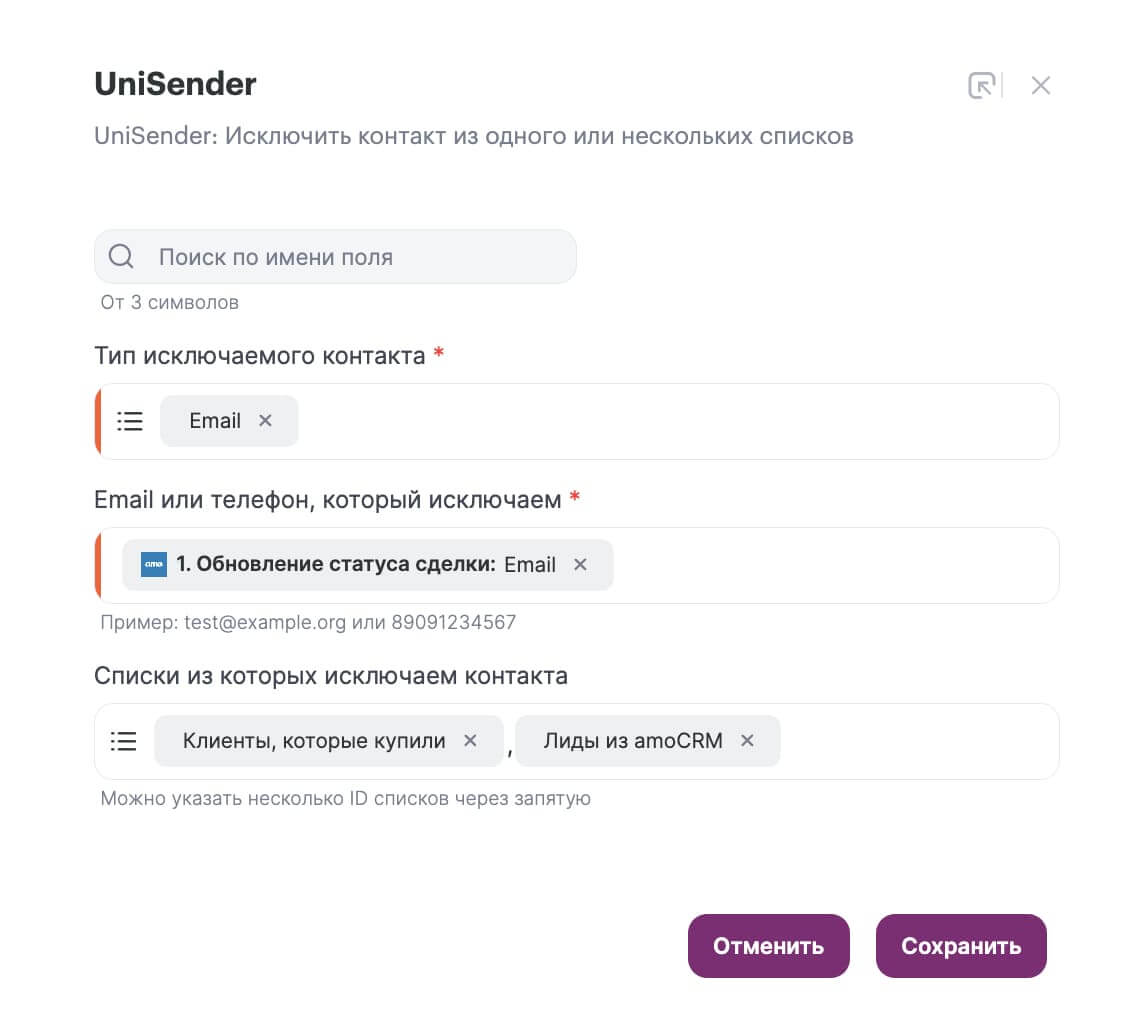Image resolution: width=1142 pixels, height=1014 pixels.
Task: Click empty area of exclusion lists field
Action: tap(918, 742)
